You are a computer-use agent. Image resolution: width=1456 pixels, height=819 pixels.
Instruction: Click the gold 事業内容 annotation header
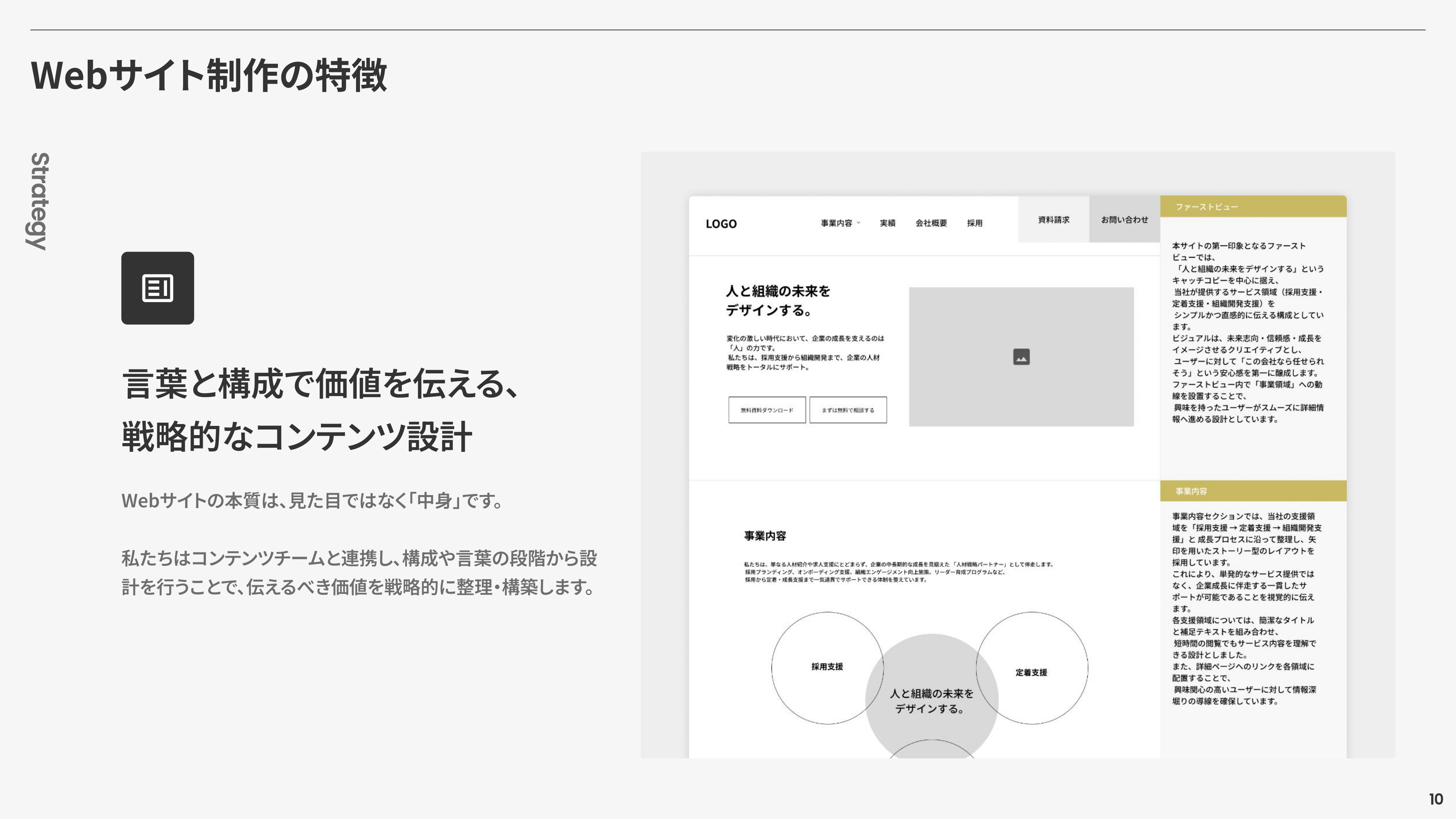click(x=1253, y=491)
